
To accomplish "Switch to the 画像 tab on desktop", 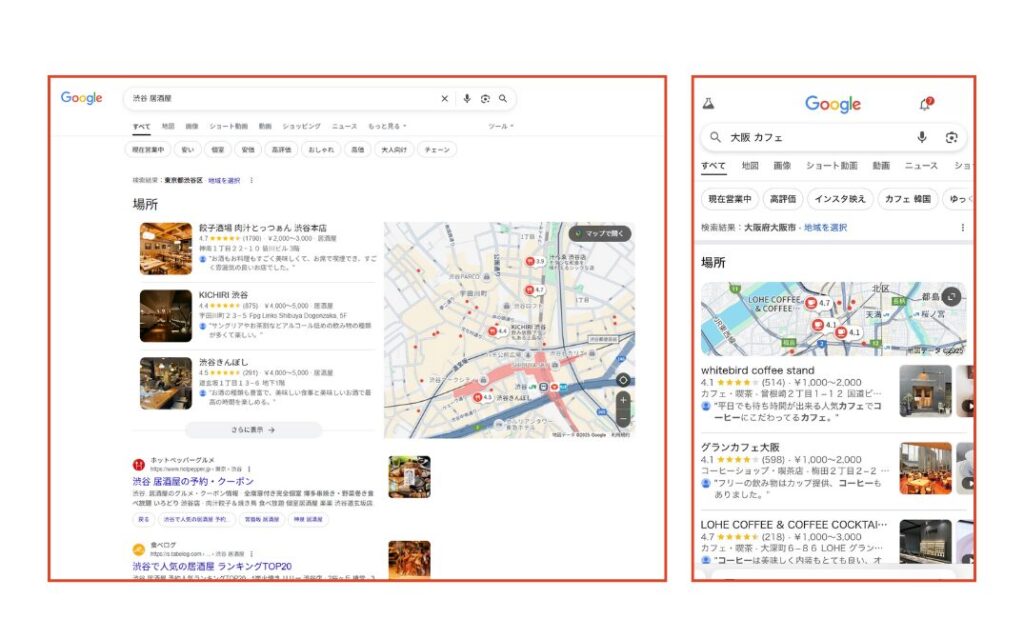I will point(191,126).
